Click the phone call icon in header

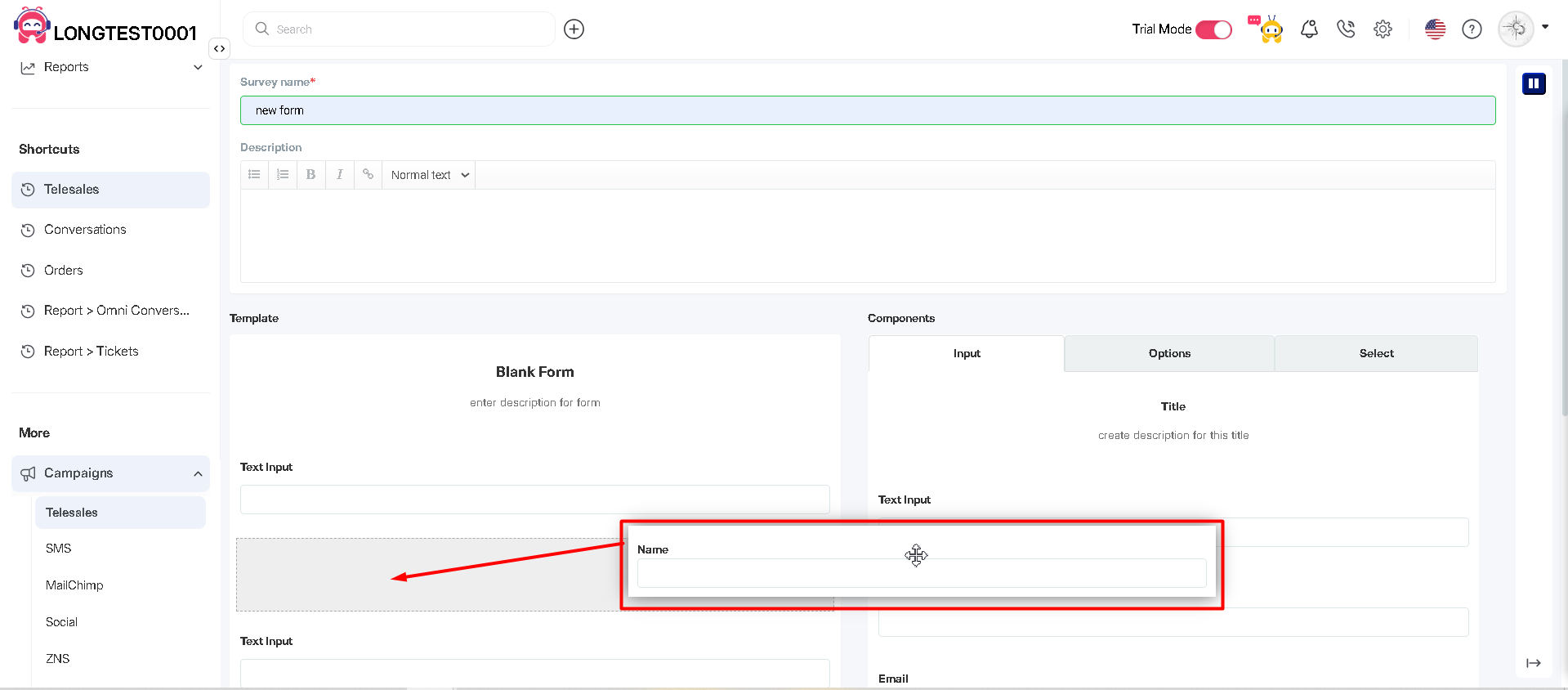(1346, 29)
